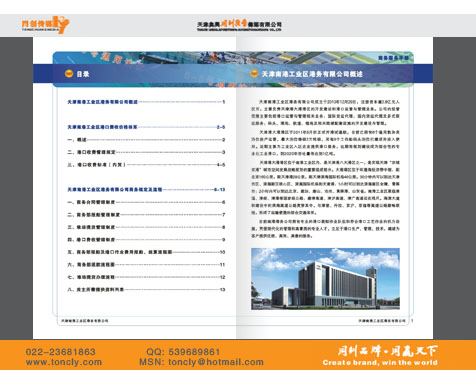
Task: Click the 天津南港工业区港务有限公司概述 page heading
Action: 312,74
